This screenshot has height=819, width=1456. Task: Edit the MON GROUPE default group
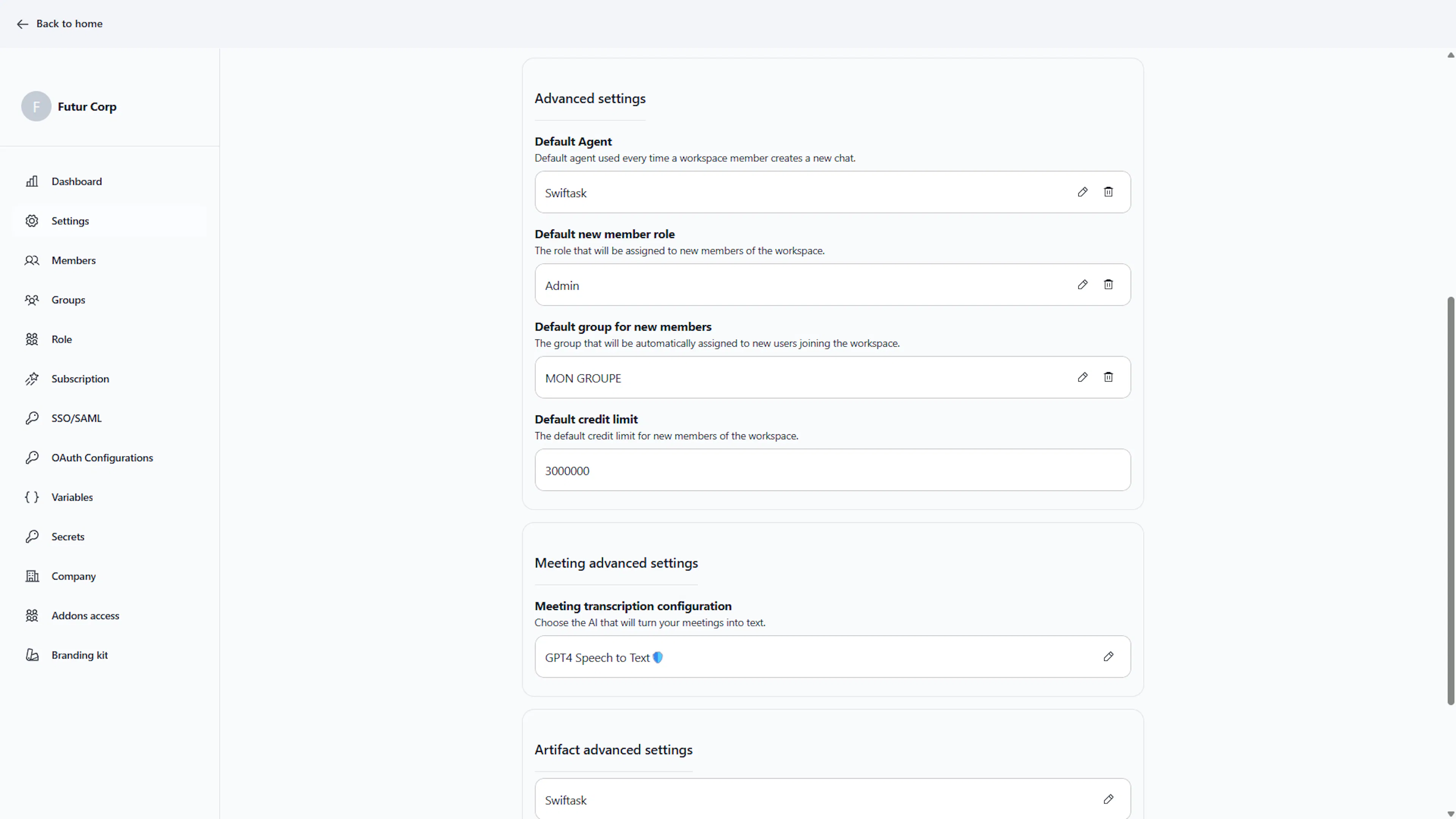click(1082, 377)
